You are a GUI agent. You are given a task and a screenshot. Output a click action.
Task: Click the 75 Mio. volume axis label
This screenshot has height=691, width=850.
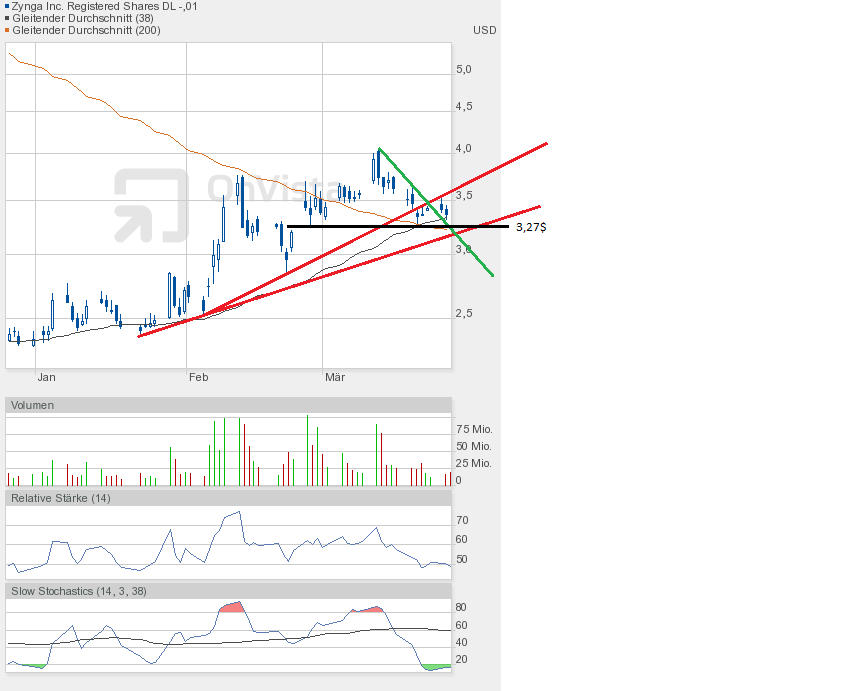pyautogui.click(x=473, y=429)
